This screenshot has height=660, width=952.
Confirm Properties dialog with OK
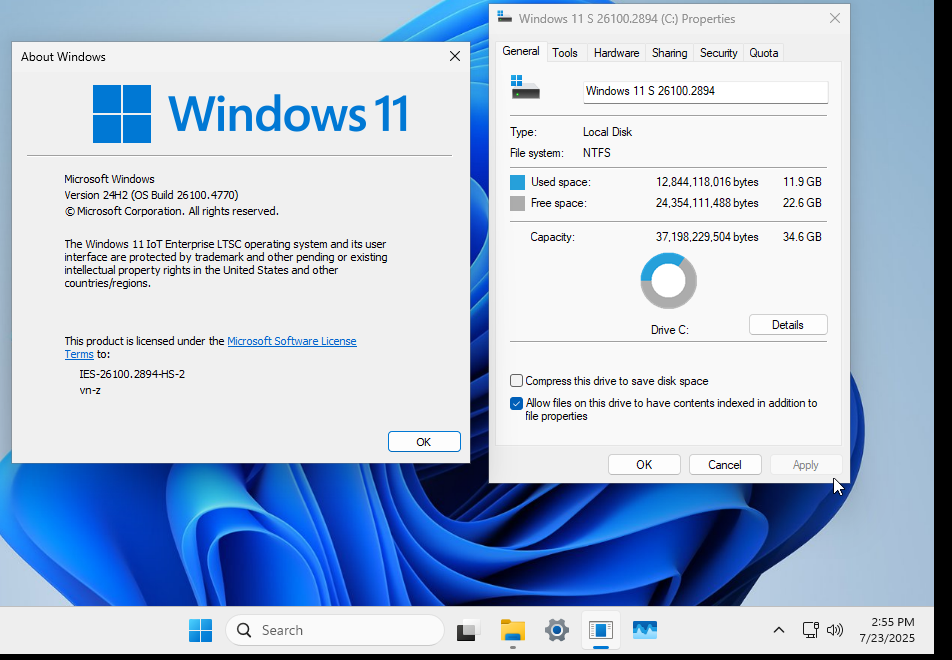click(x=644, y=465)
